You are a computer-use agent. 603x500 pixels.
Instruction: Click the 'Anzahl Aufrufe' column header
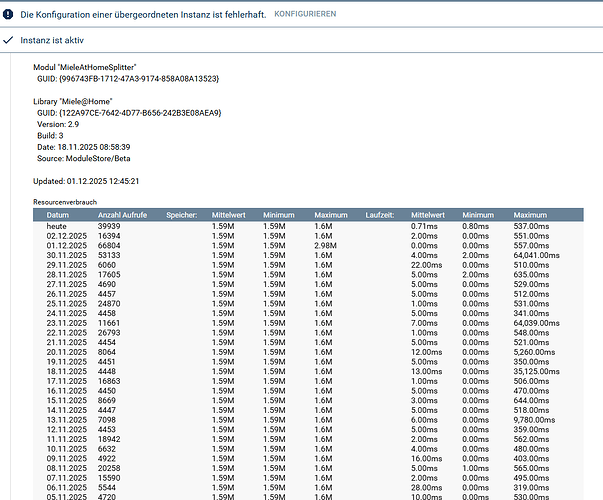point(122,215)
